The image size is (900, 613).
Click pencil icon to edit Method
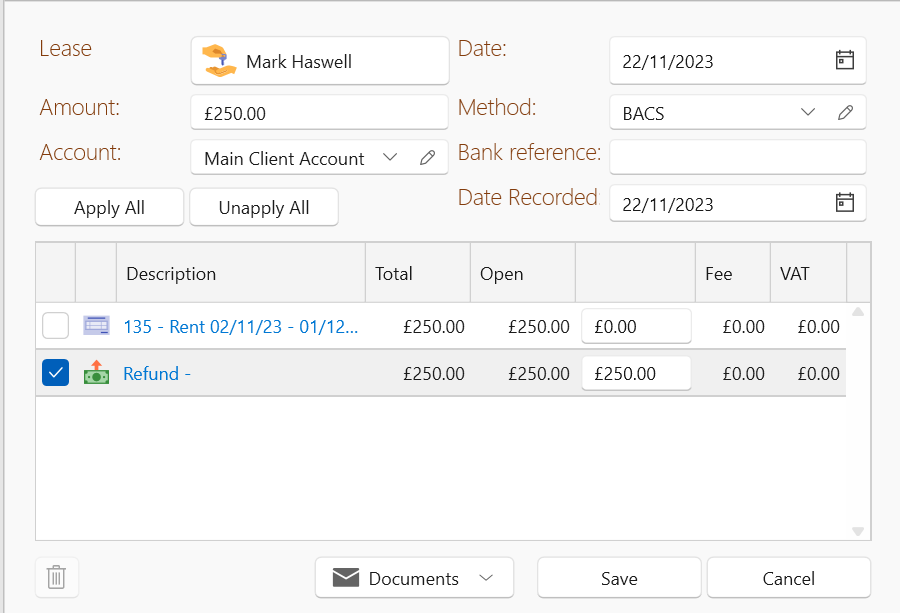coord(846,113)
